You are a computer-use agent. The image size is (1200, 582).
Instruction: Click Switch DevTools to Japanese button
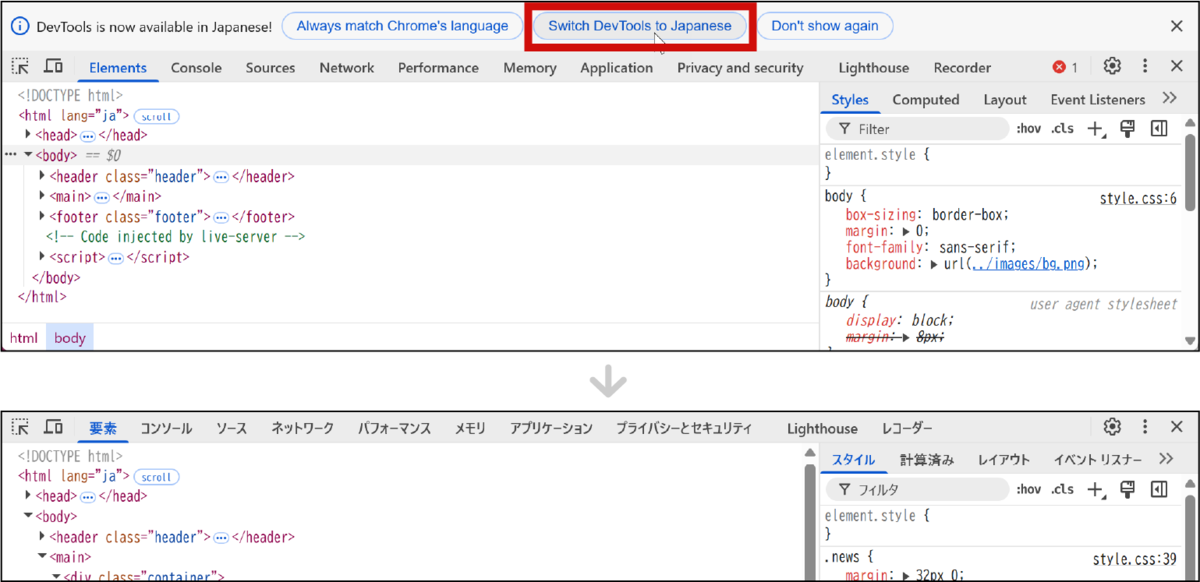[640, 26]
